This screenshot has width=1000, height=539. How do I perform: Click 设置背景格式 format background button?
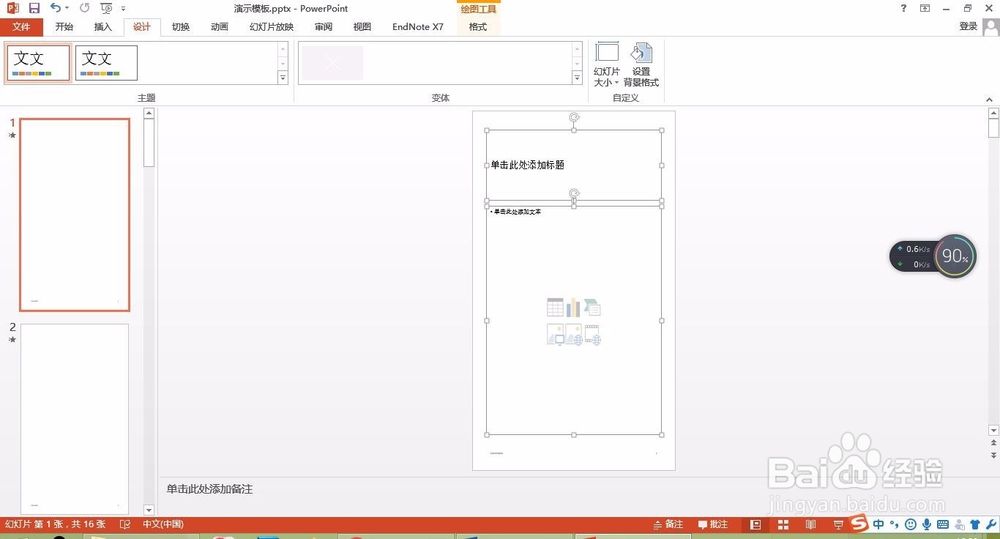point(641,64)
